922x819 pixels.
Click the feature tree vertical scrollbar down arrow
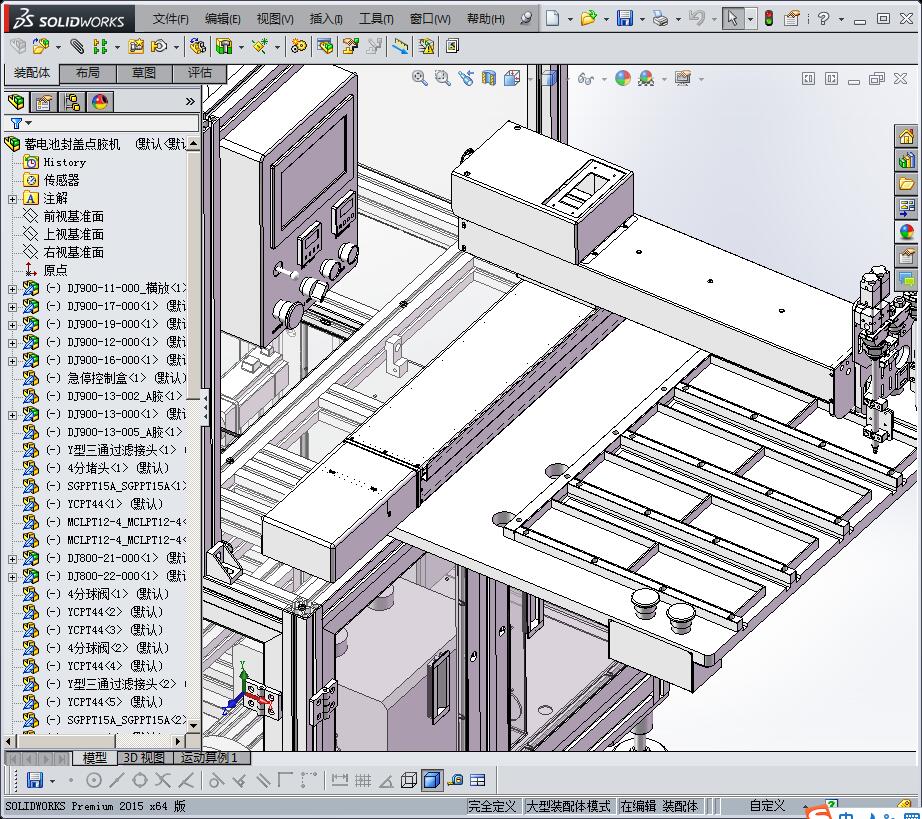tap(193, 726)
